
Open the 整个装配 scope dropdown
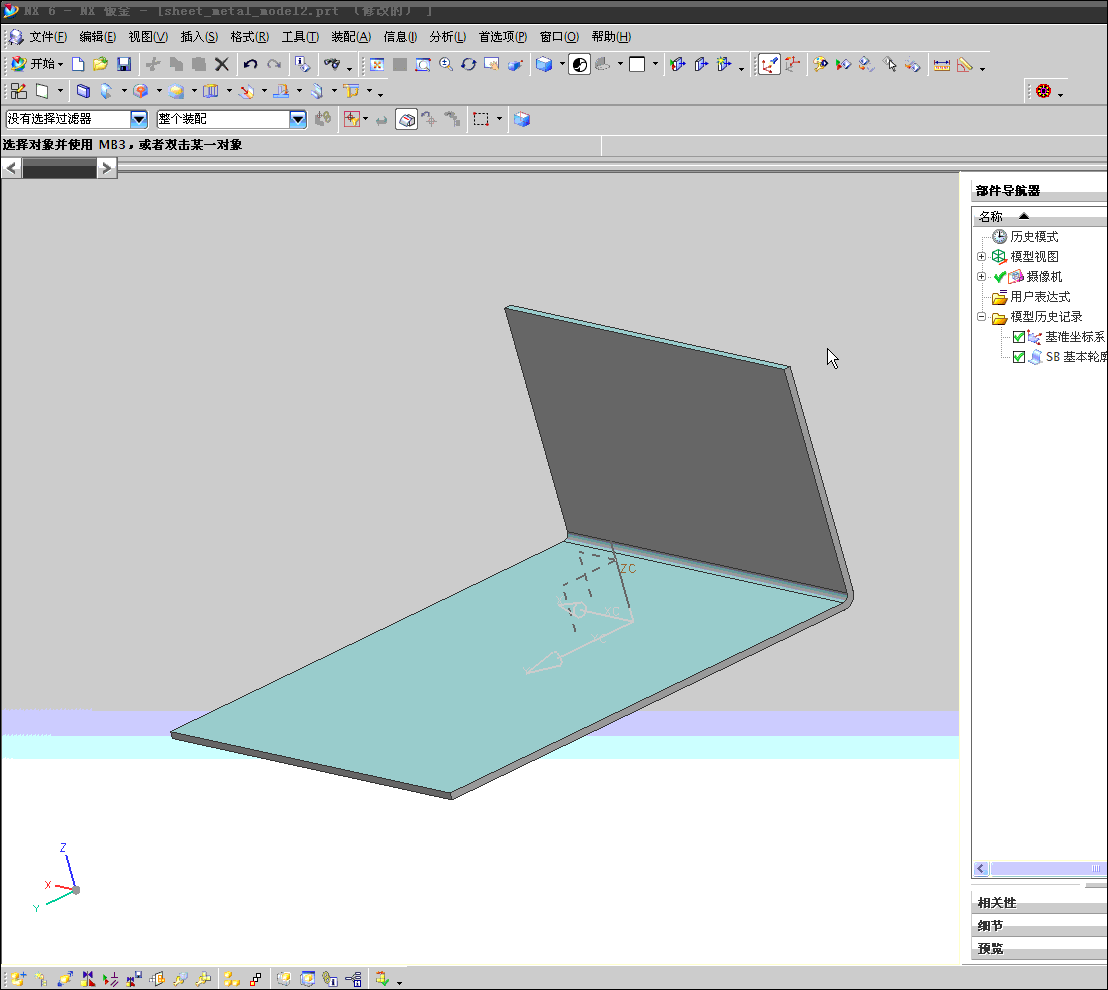tap(298, 119)
